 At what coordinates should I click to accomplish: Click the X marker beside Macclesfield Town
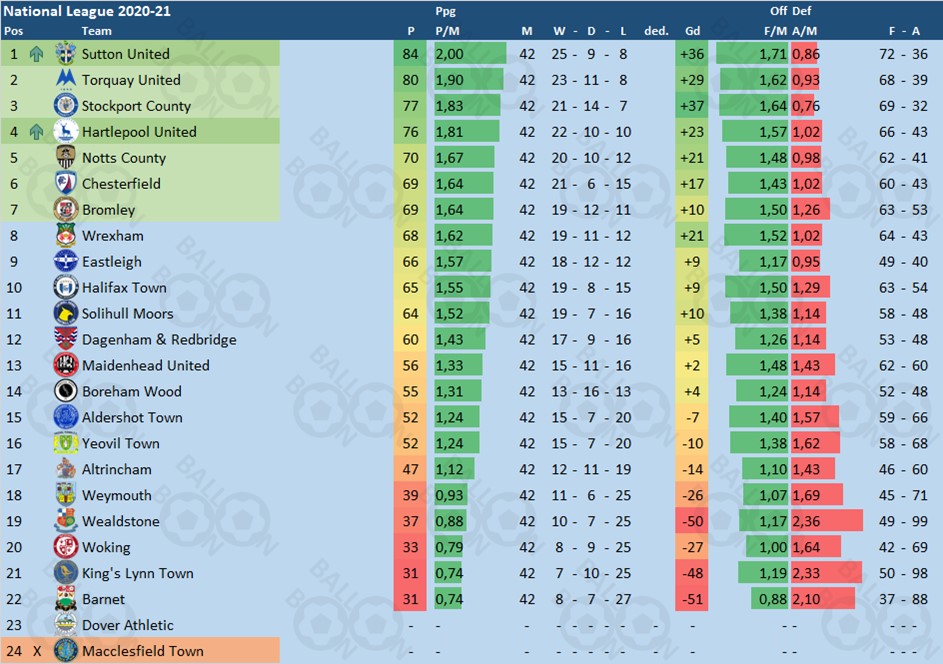pos(37,652)
